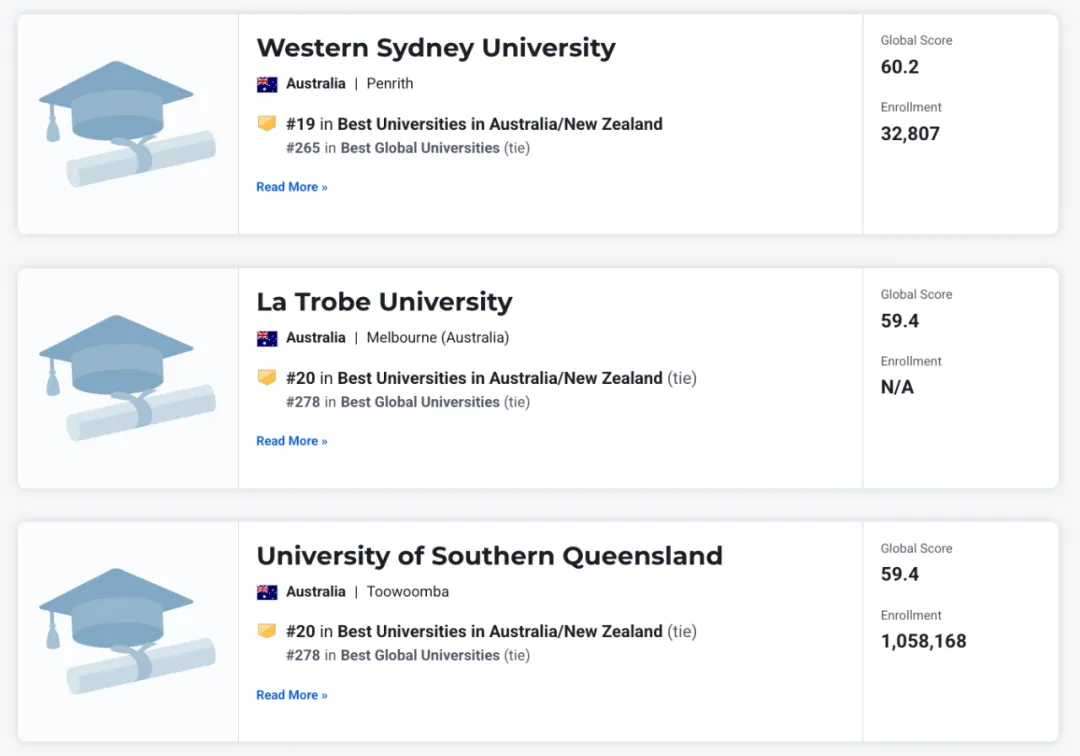The height and width of the screenshot is (756, 1080).
Task: Open University of Southern Queensland title link
Action: [490, 556]
